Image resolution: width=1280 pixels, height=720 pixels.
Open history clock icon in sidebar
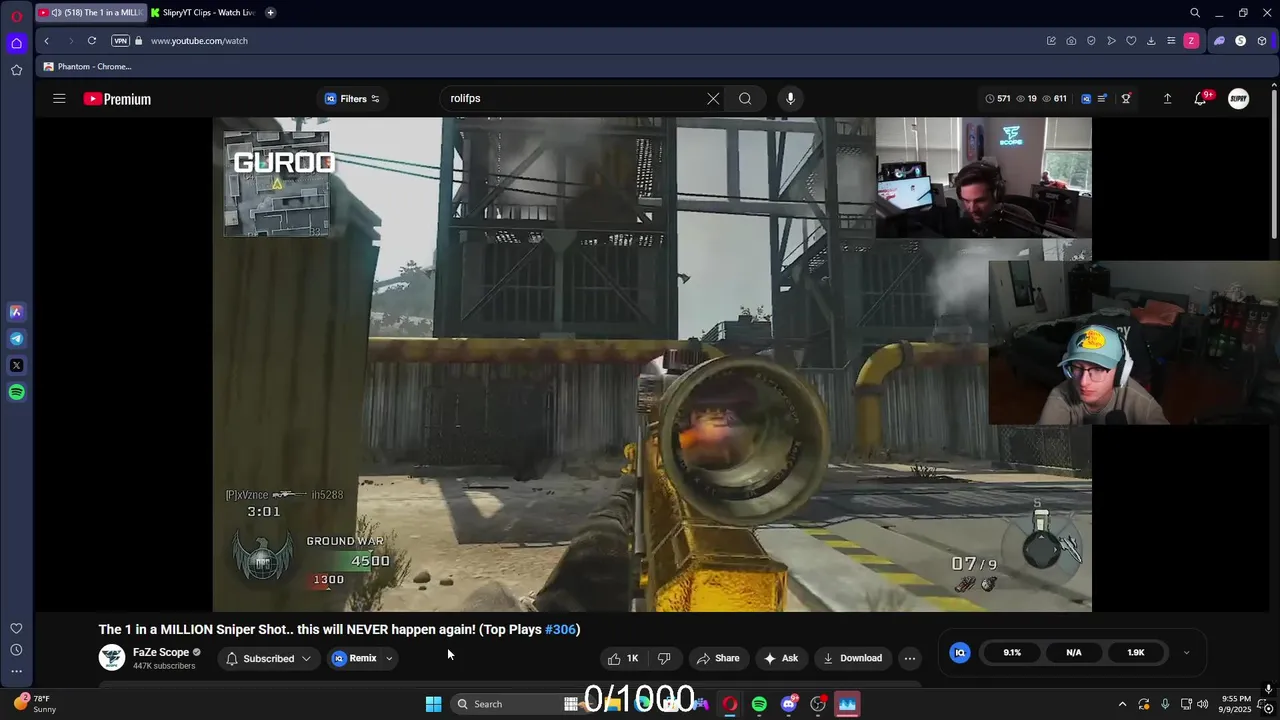point(16,650)
